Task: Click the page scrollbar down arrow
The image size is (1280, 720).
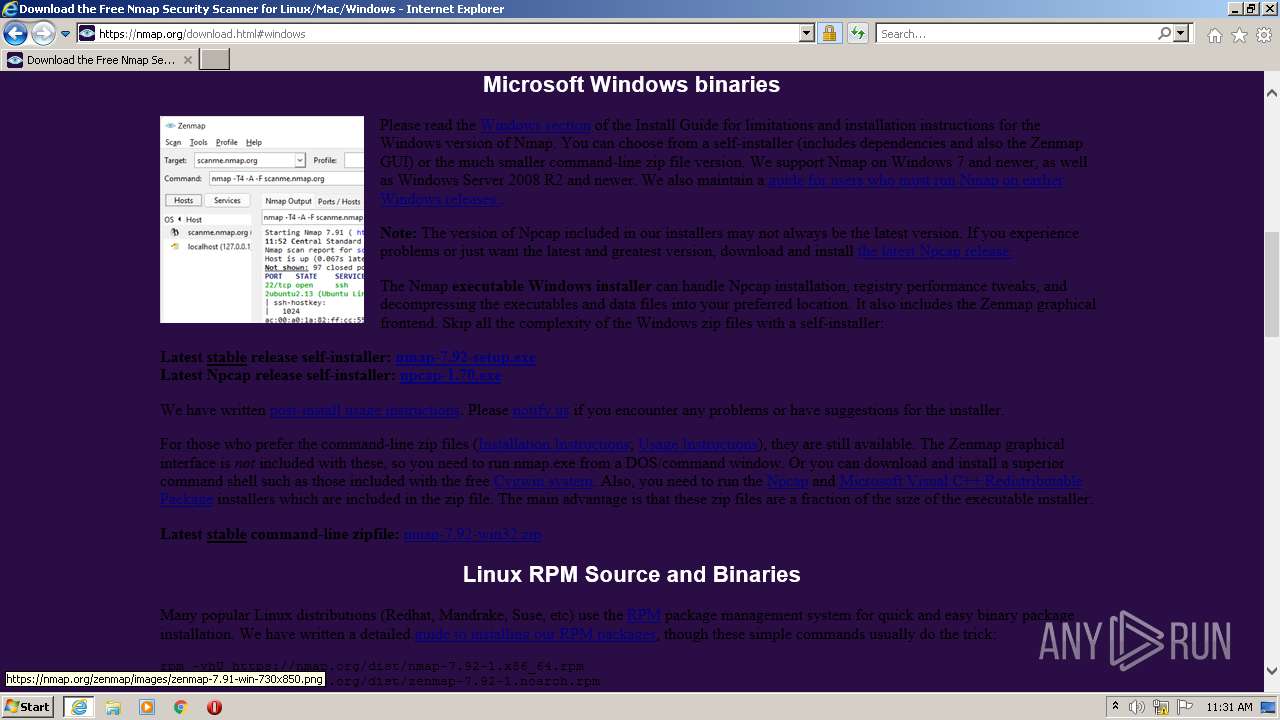Action: pos(1271,671)
